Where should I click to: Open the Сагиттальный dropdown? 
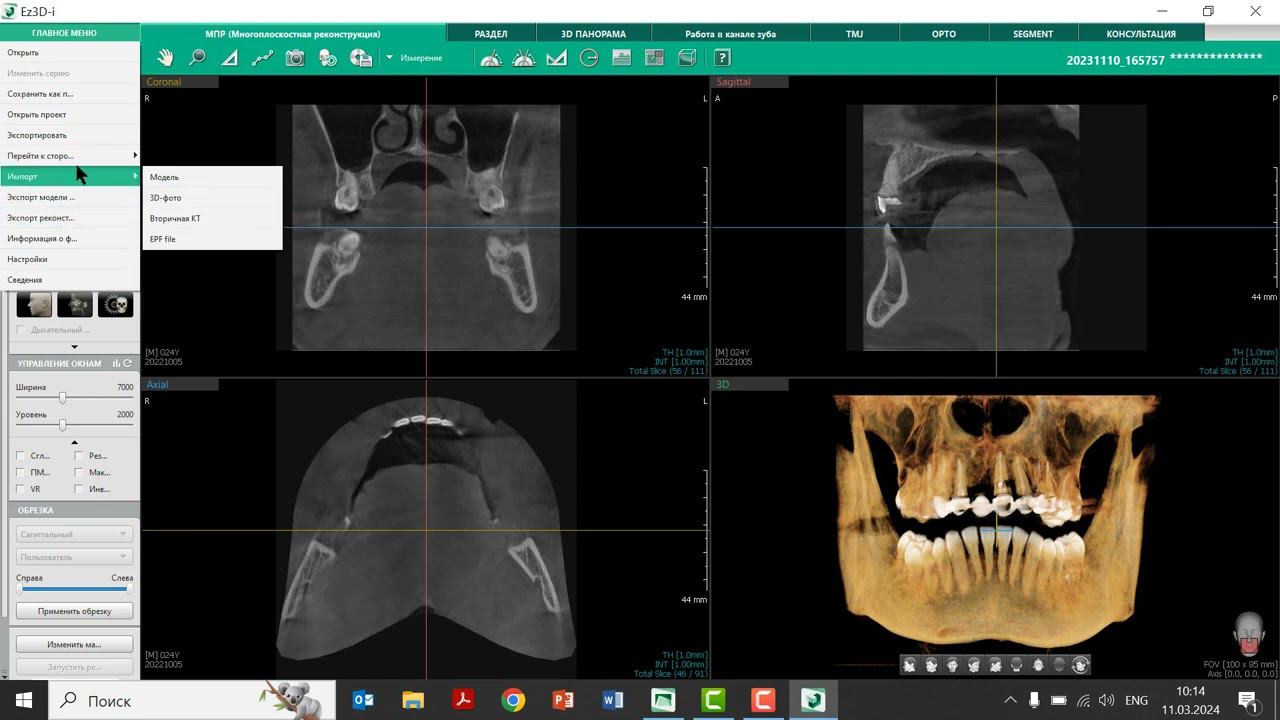pos(74,534)
